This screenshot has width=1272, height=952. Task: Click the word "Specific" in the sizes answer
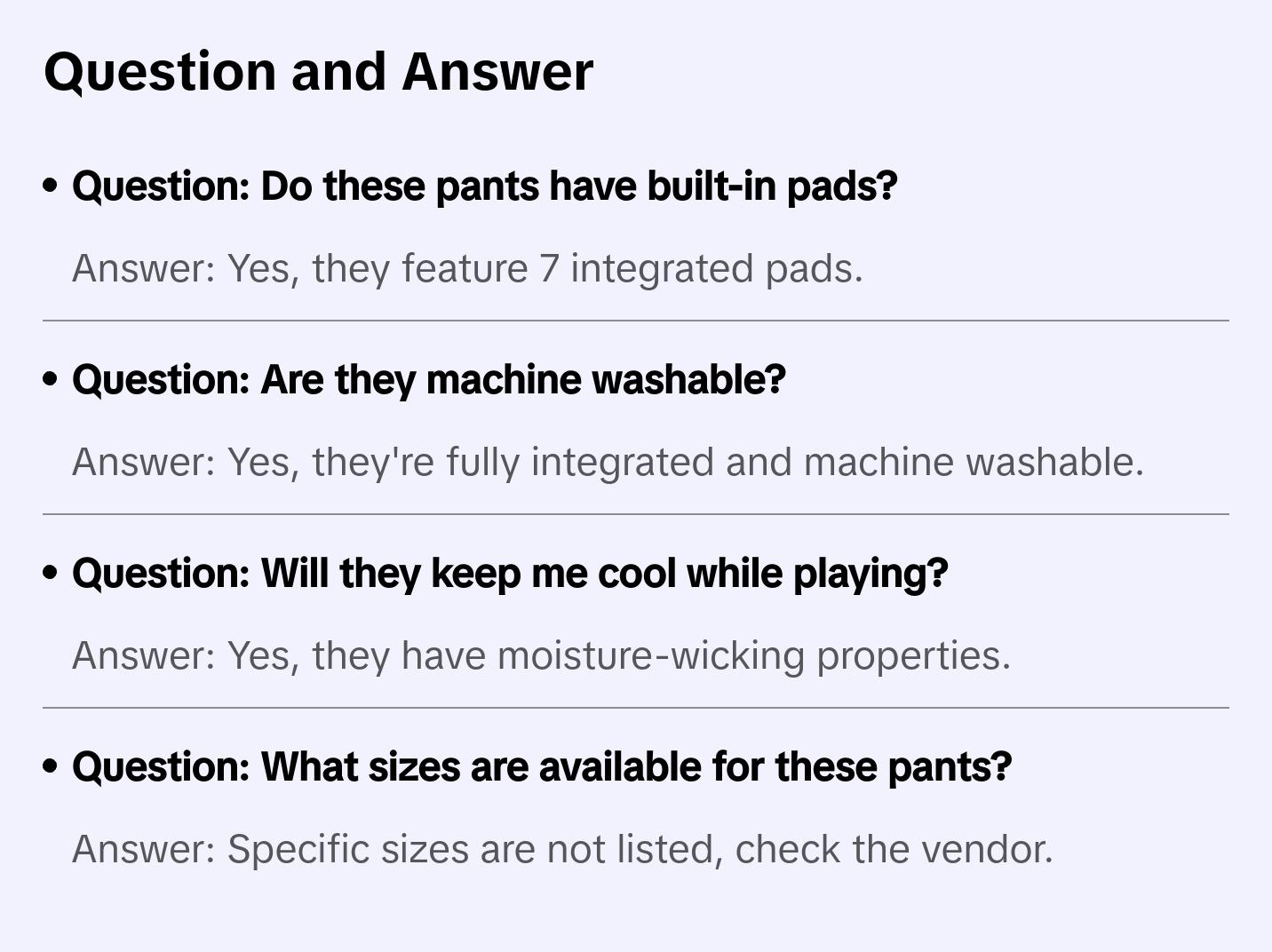[298, 849]
